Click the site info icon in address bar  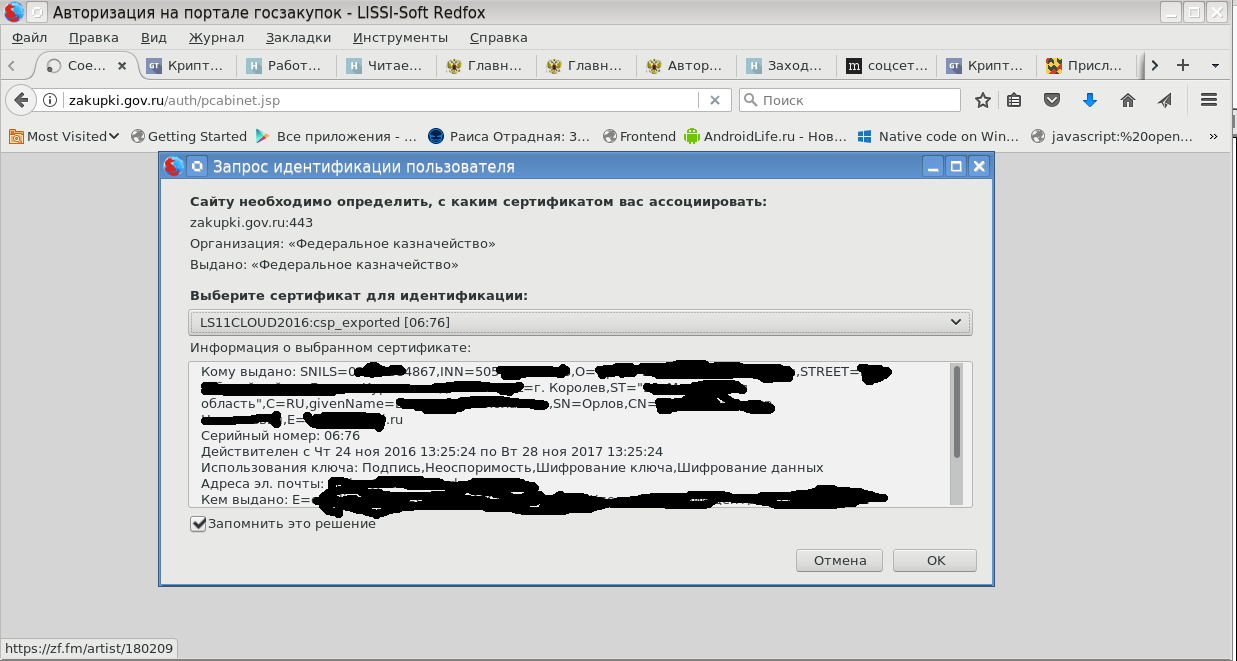click(x=47, y=100)
